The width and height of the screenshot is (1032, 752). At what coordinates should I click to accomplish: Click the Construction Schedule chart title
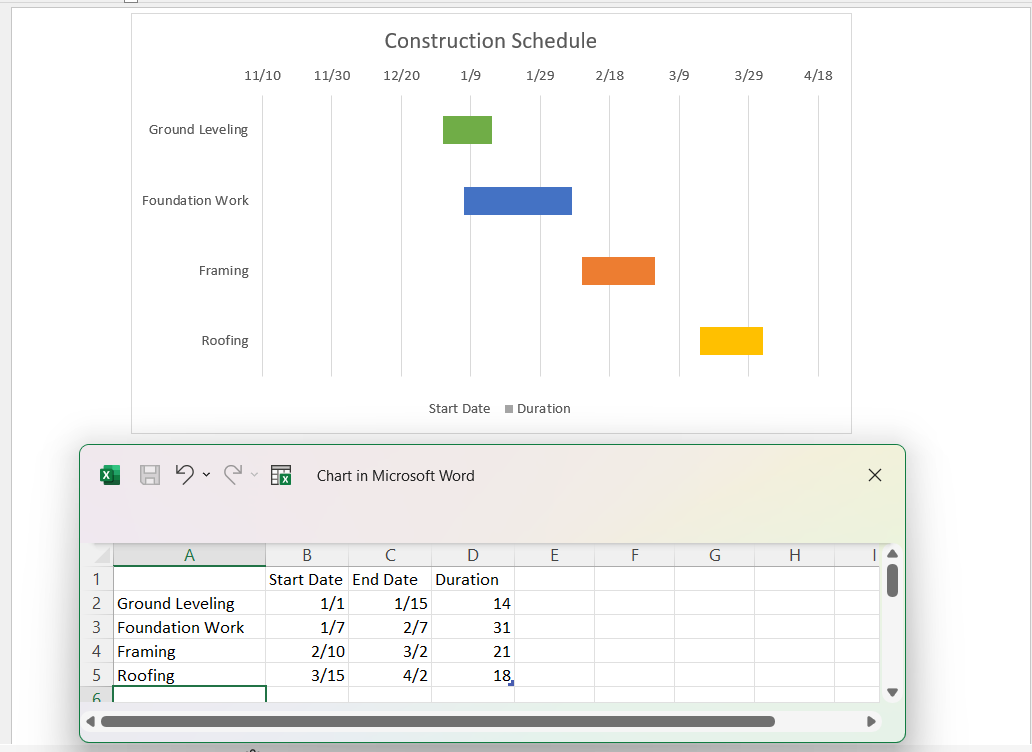pyautogui.click(x=490, y=41)
